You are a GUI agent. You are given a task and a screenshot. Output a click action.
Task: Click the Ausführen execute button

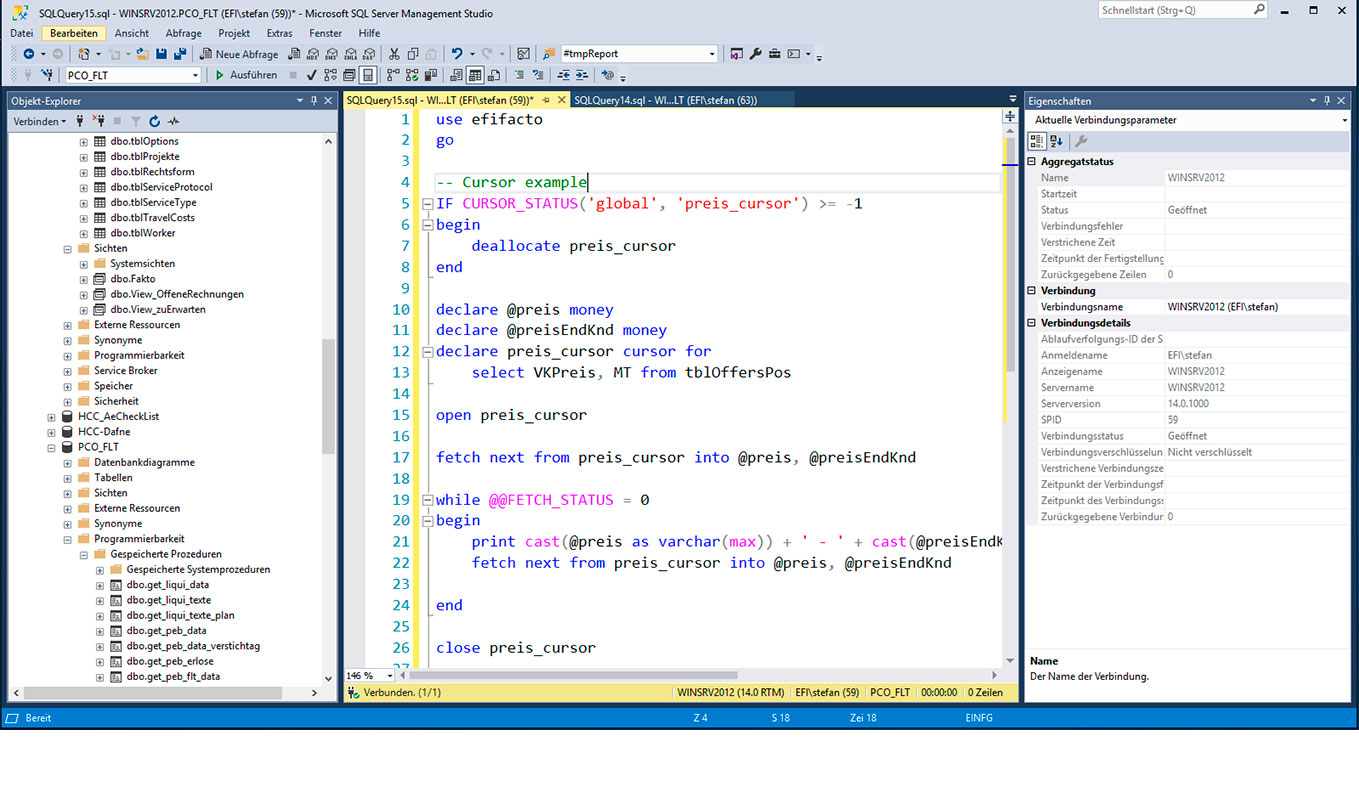pos(246,75)
